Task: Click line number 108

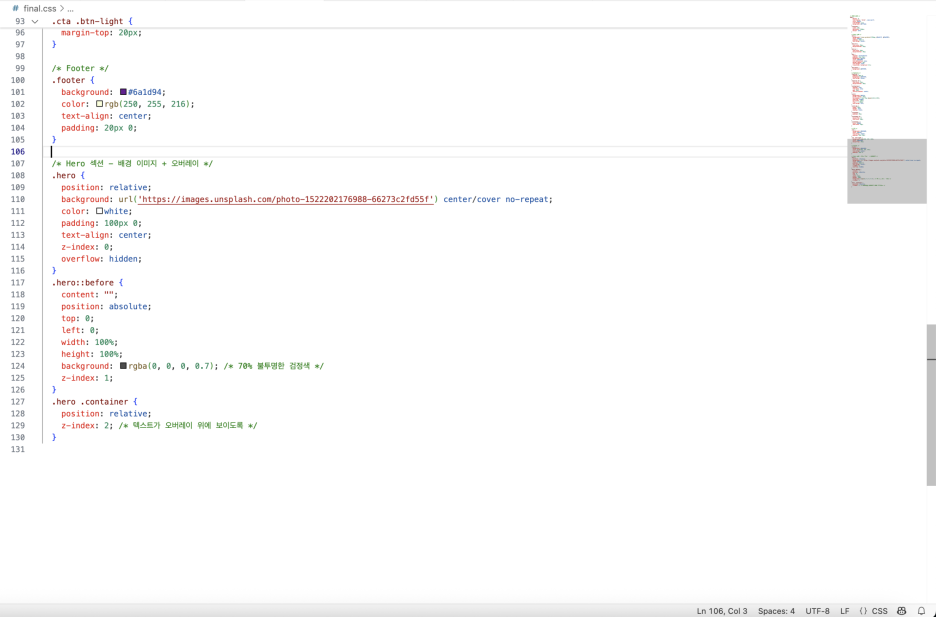Action: tap(18, 175)
